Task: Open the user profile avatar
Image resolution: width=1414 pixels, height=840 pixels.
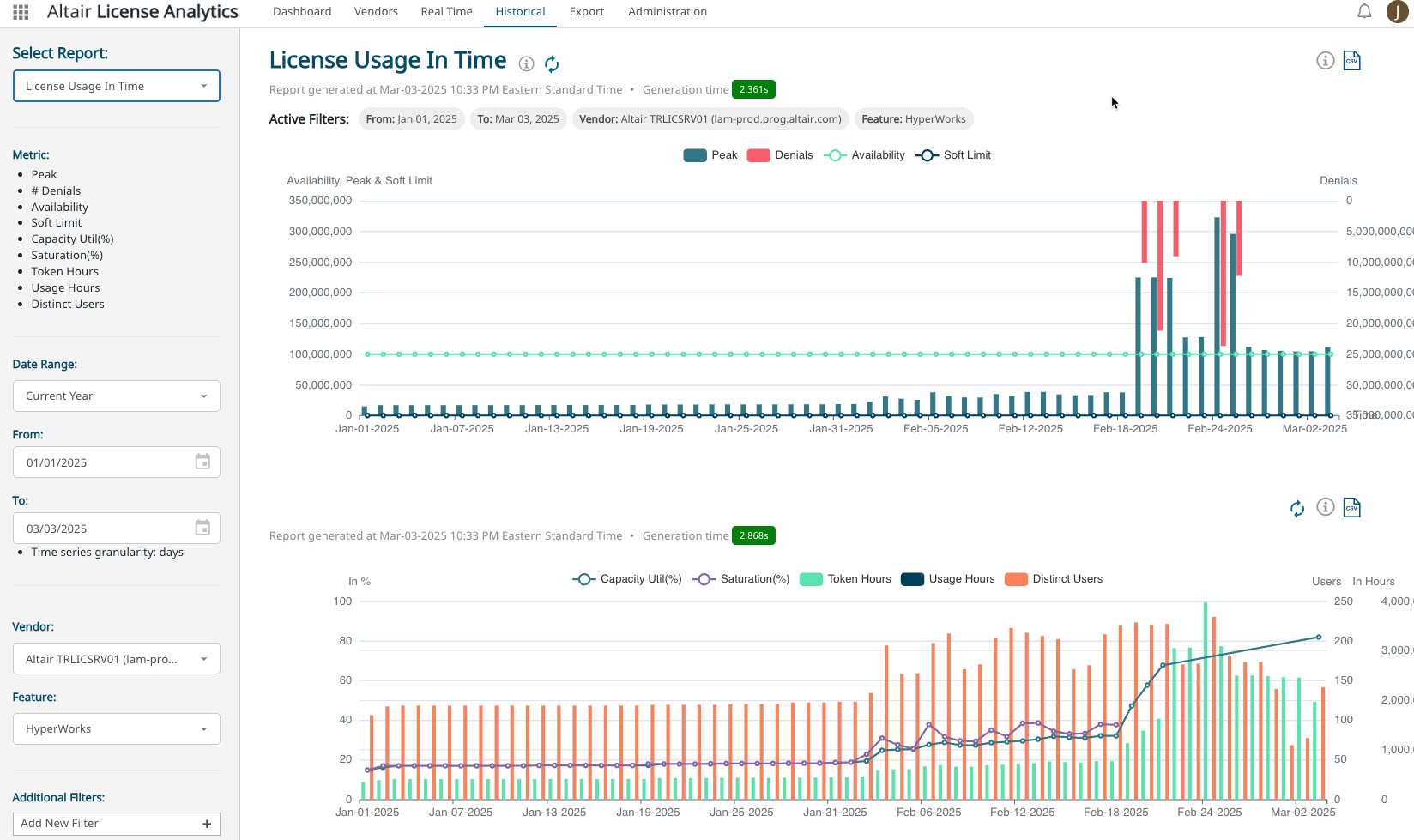Action: pos(1397,12)
